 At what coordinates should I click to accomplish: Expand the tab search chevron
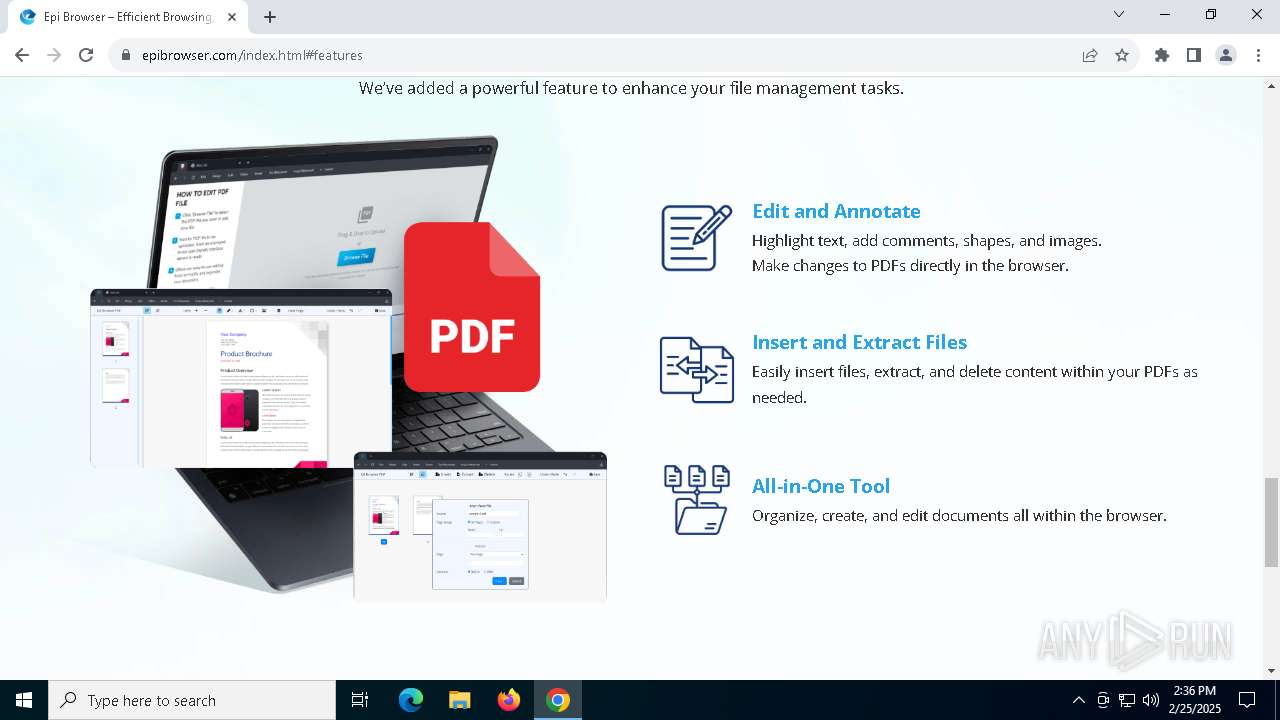[1119, 15]
